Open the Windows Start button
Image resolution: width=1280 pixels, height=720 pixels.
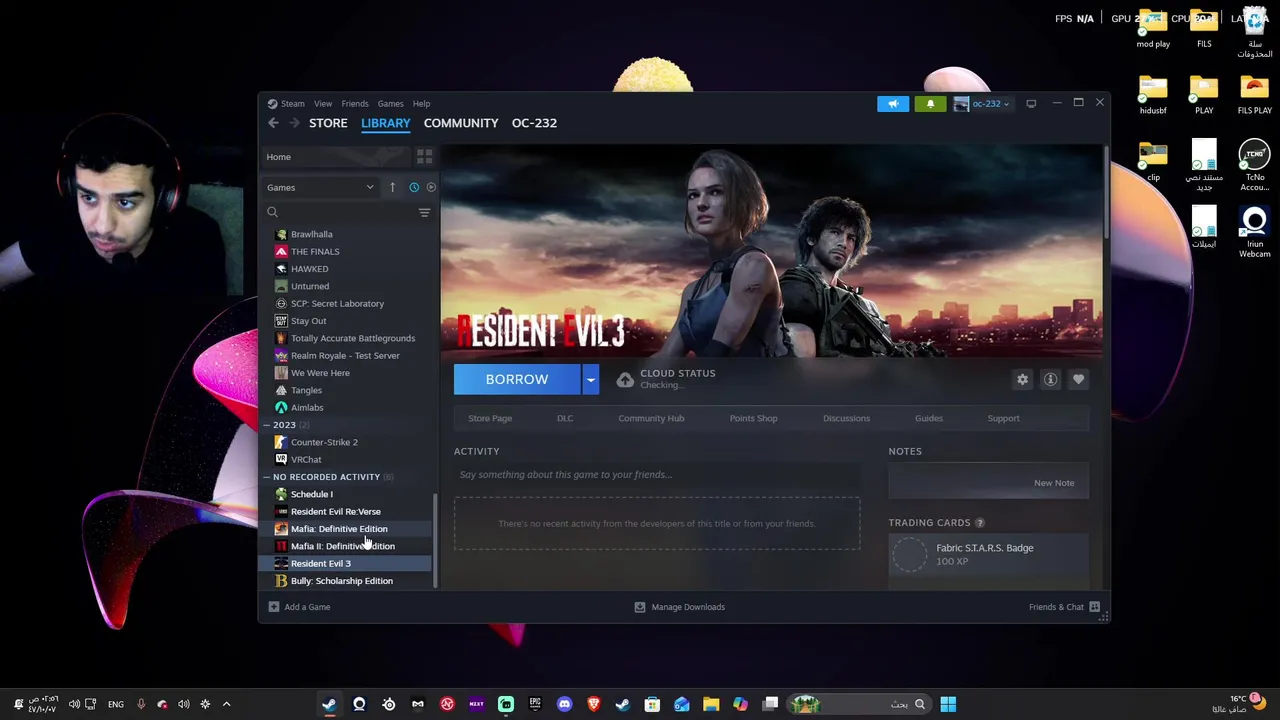[x=948, y=704]
